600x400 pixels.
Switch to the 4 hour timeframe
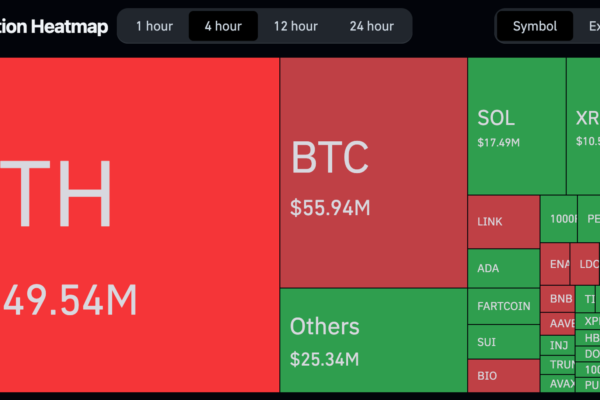(x=222, y=26)
